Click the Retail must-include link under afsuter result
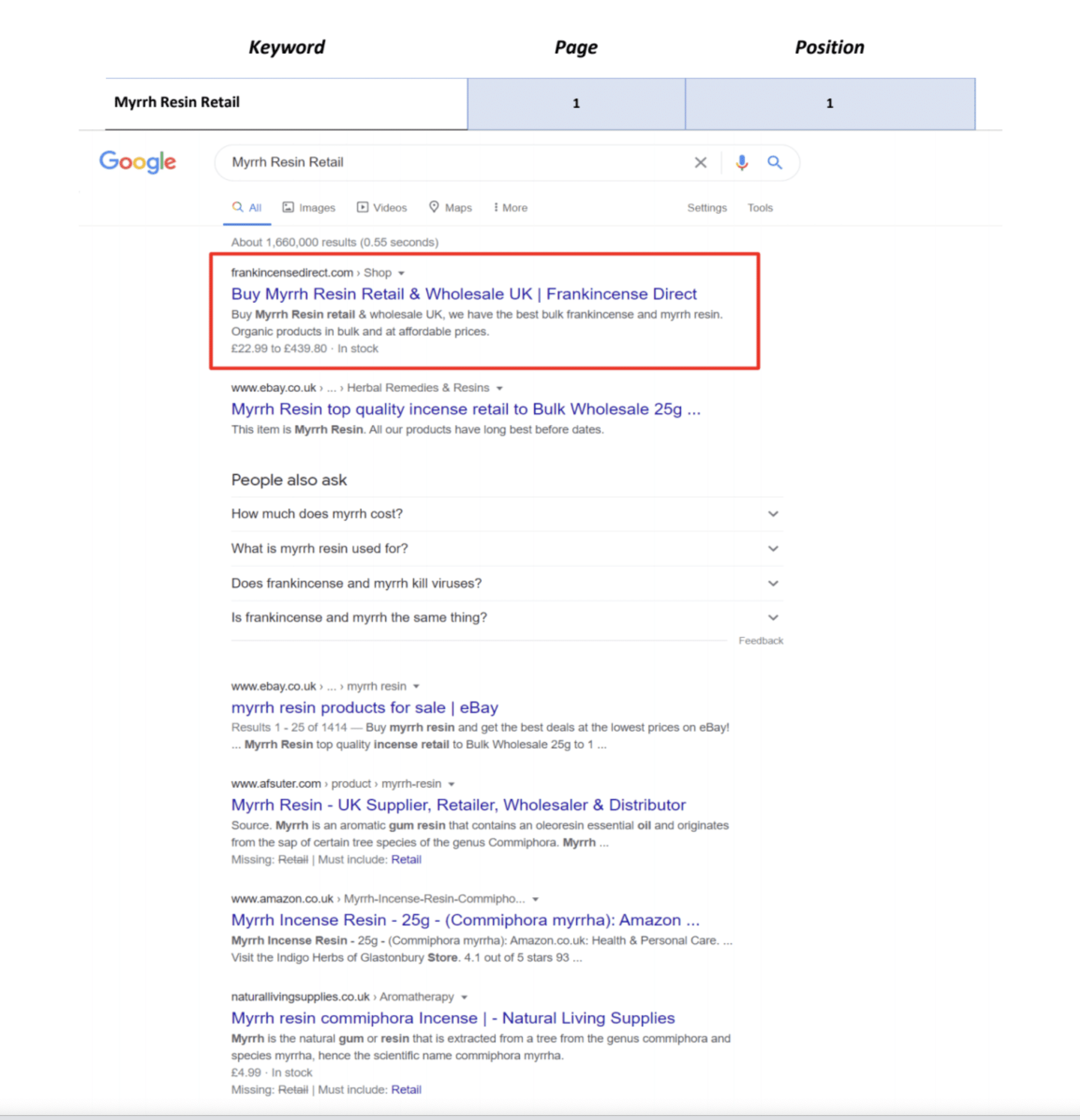Viewport: 1080px width, 1120px height. [406, 860]
